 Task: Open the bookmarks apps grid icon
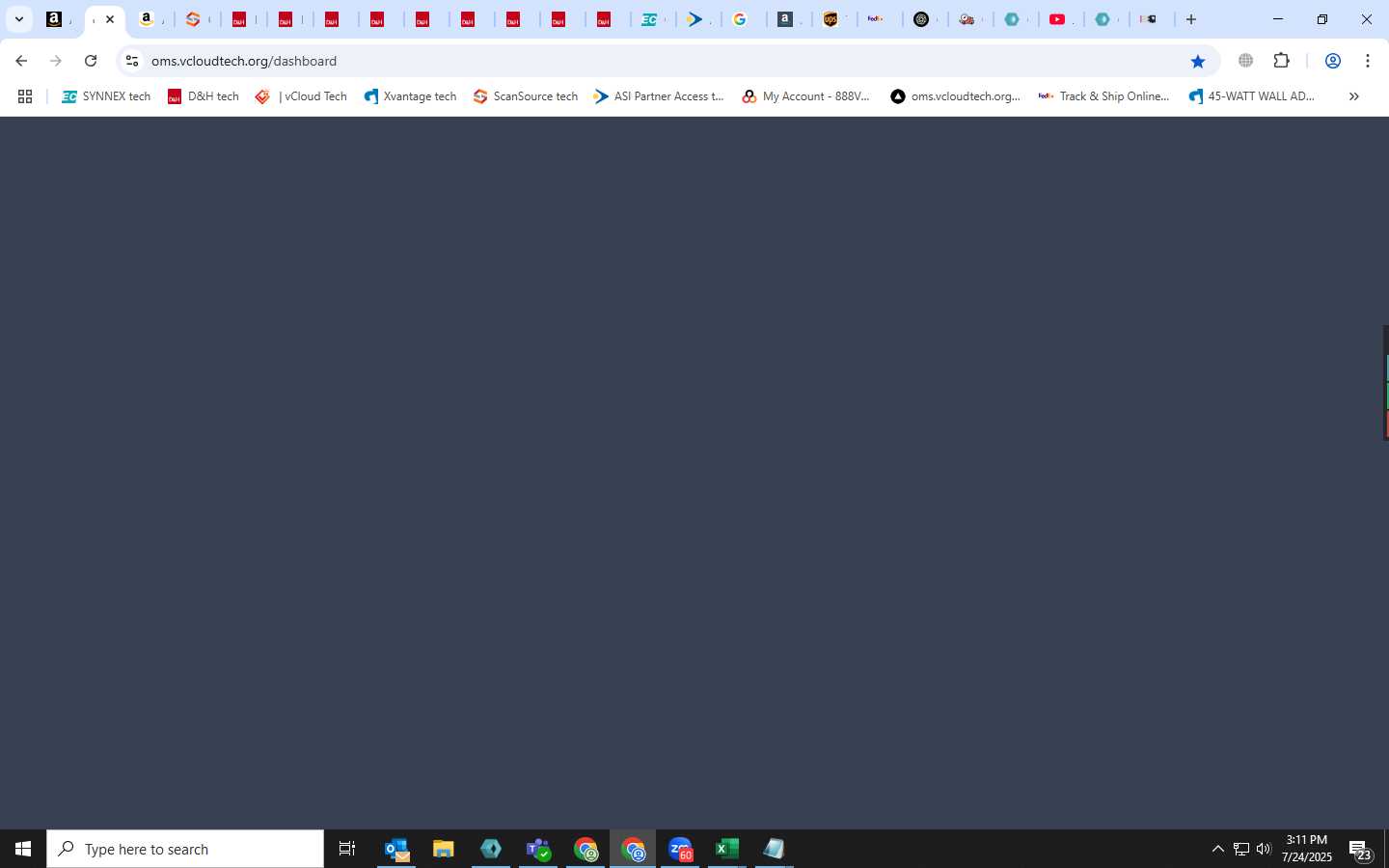point(25,96)
